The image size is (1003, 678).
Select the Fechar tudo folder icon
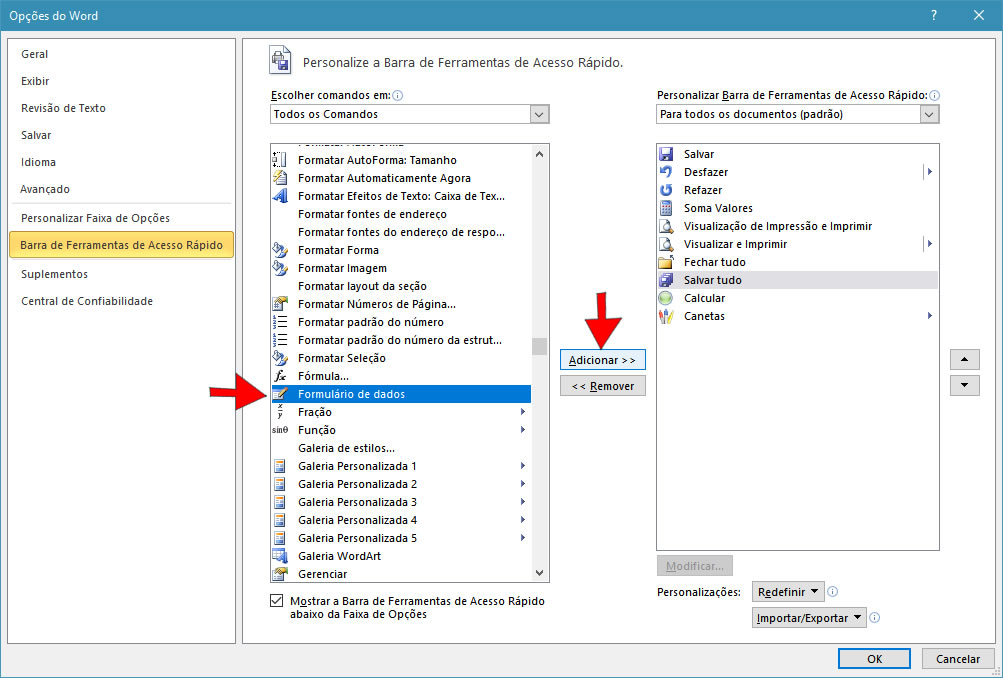[666, 262]
